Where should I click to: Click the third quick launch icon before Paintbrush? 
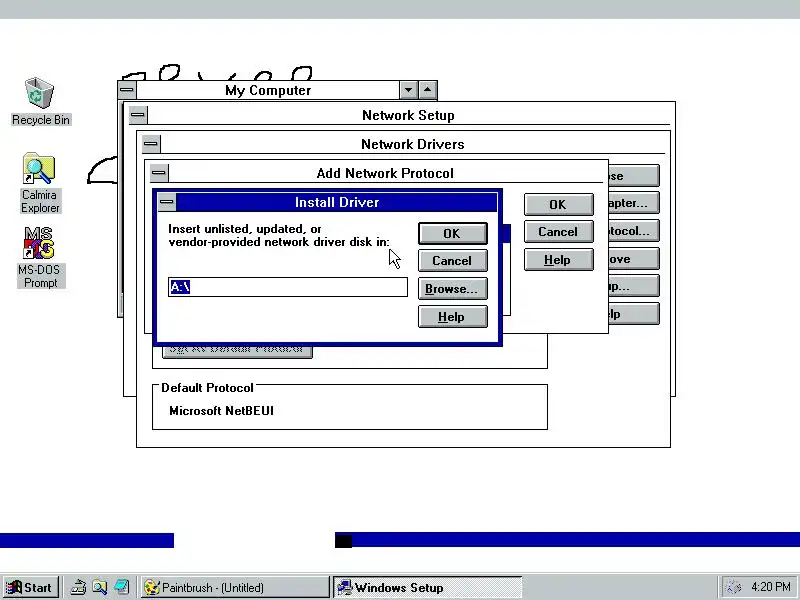tap(121, 587)
